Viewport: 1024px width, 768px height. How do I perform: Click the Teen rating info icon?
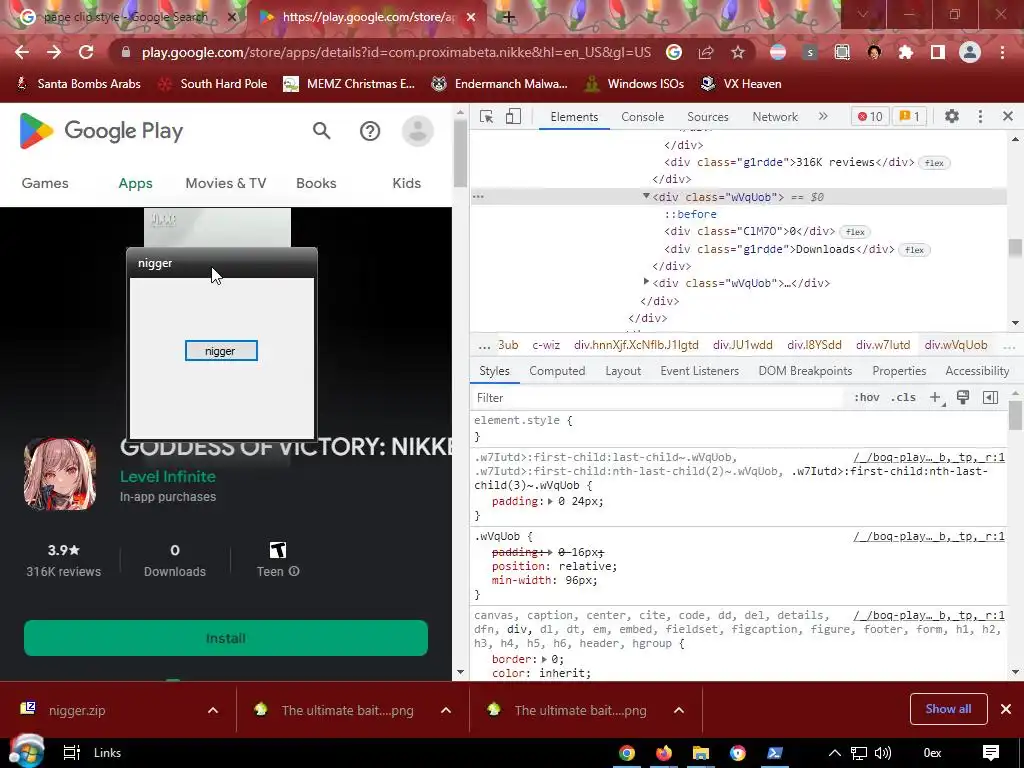294,571
